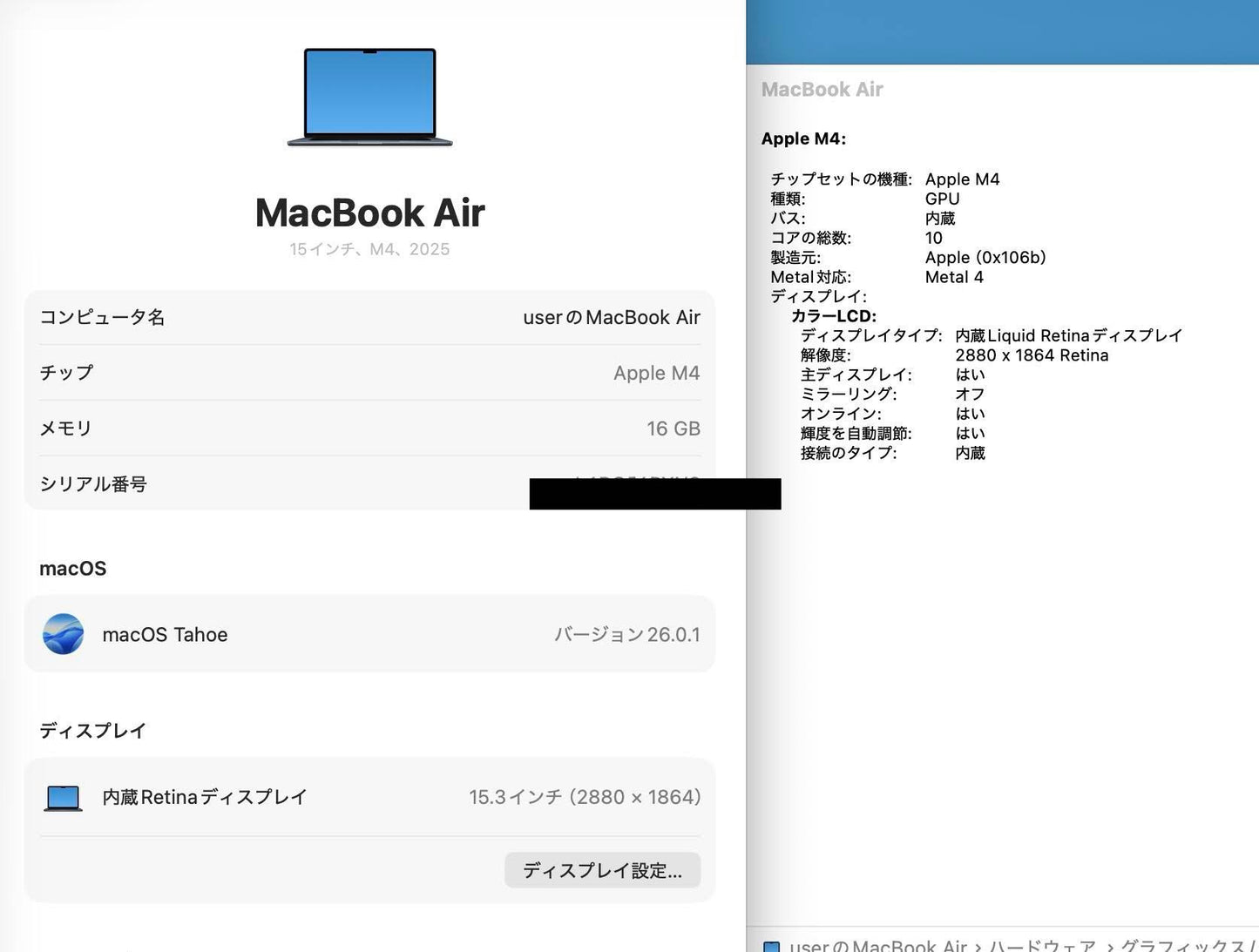This screenshot has width=1259, height=952.
Task: Click the 主ディスプレイ はい value
Action: pos(969,375)
